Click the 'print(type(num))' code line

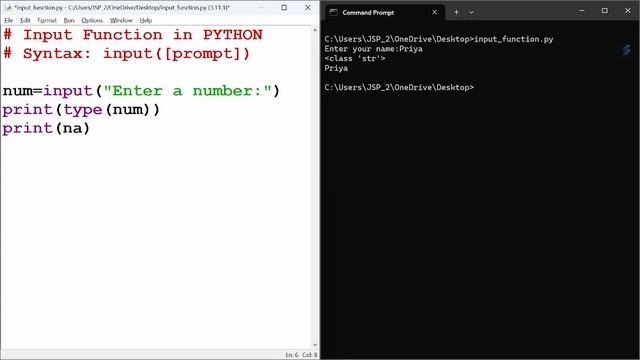point(81,109)
